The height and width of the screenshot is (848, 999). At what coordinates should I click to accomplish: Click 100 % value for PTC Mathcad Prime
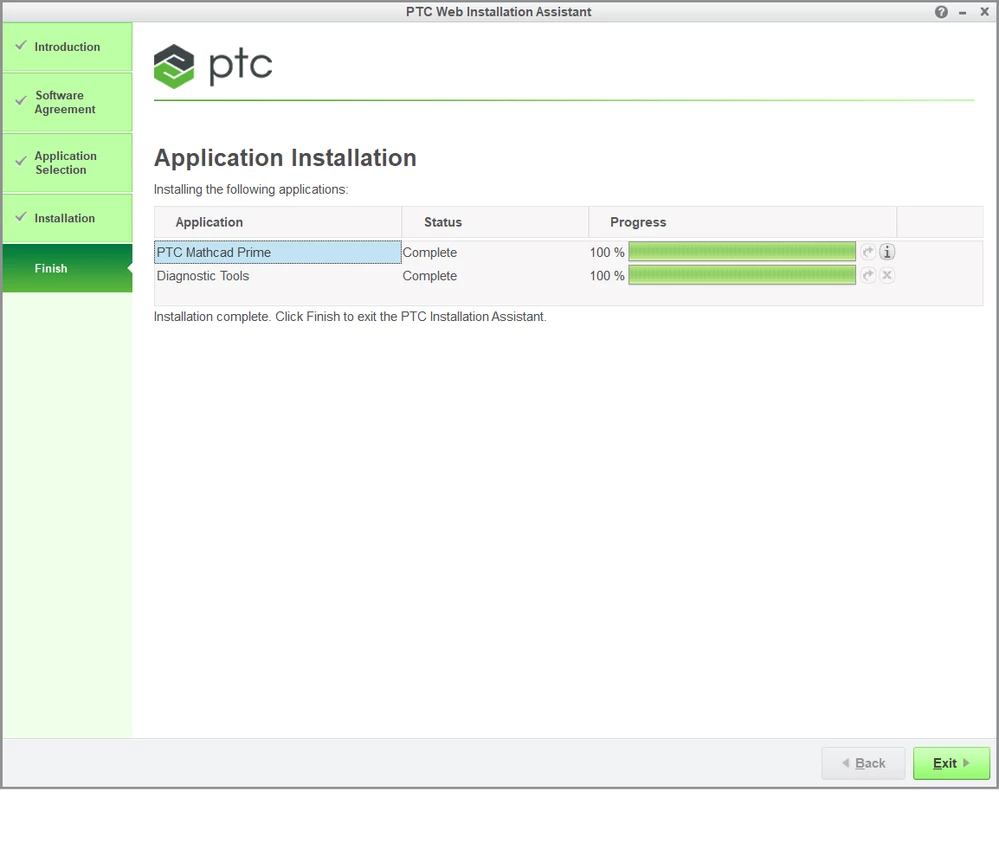pyautogui.click(x=607, y=253)
